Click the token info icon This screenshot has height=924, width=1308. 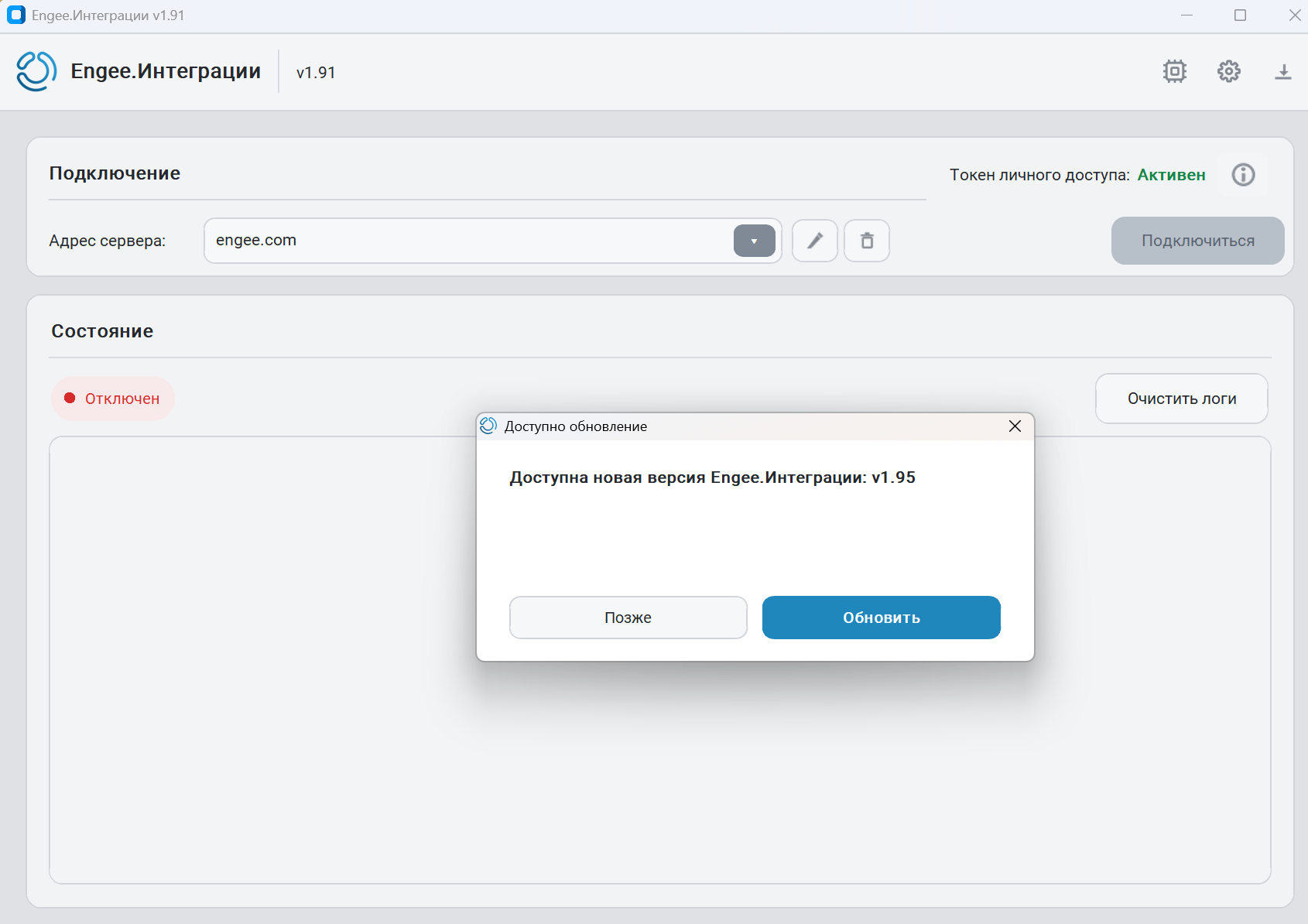tap(1244, 175)
